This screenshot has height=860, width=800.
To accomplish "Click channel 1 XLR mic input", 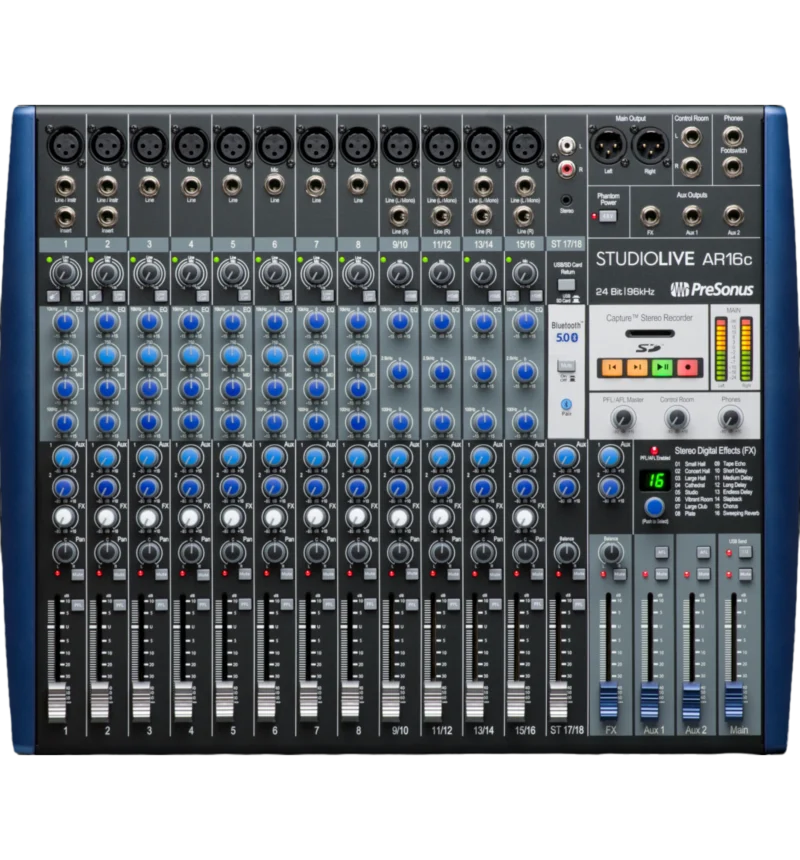I will pos(65,144).
